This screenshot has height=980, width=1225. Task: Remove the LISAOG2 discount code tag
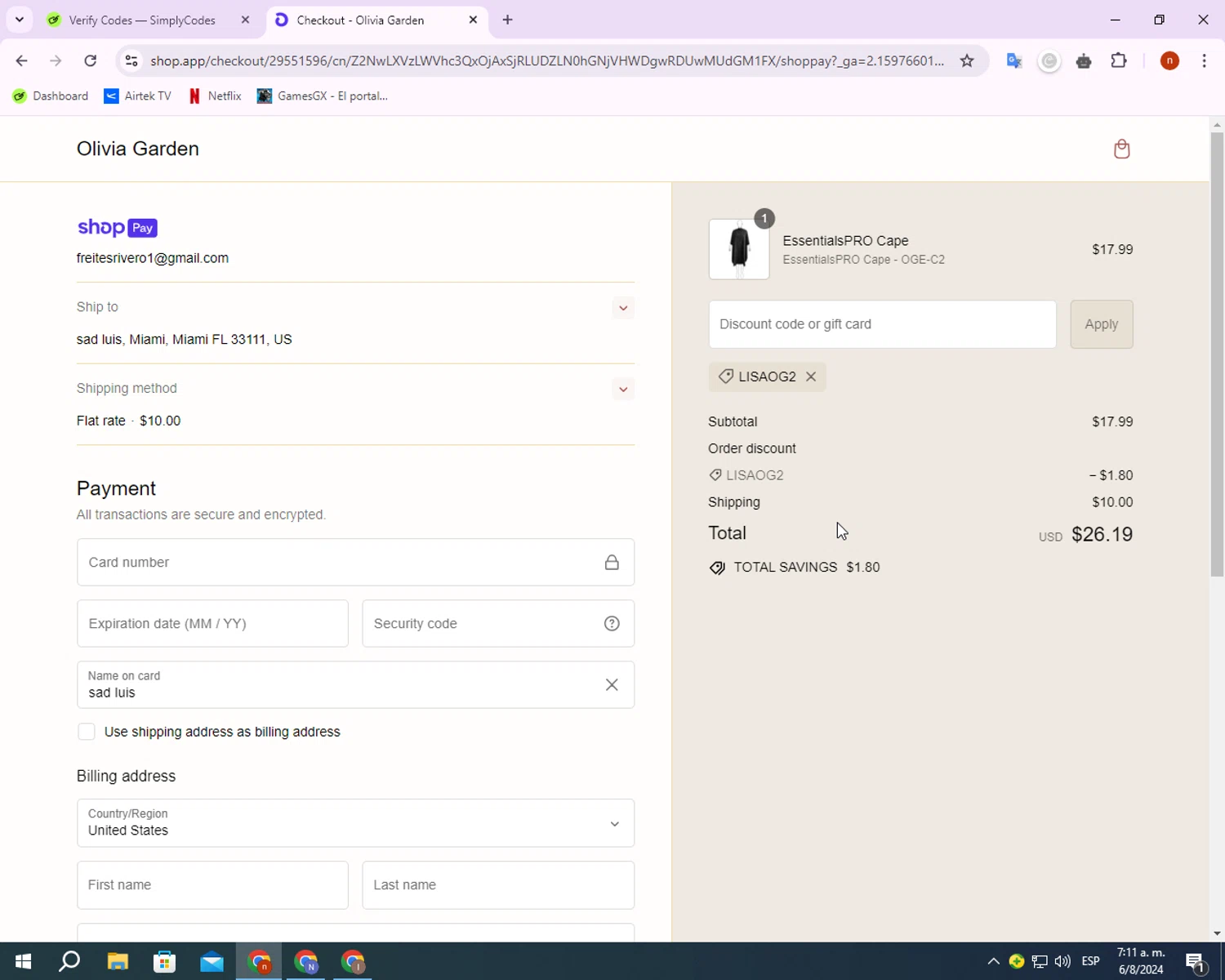(x=811, y=376)
